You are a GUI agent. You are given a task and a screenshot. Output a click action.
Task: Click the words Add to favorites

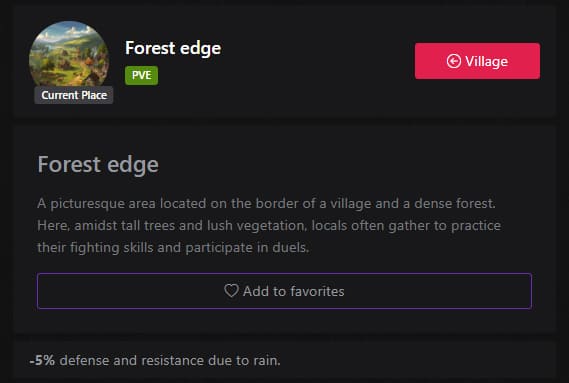pos(294,291)
